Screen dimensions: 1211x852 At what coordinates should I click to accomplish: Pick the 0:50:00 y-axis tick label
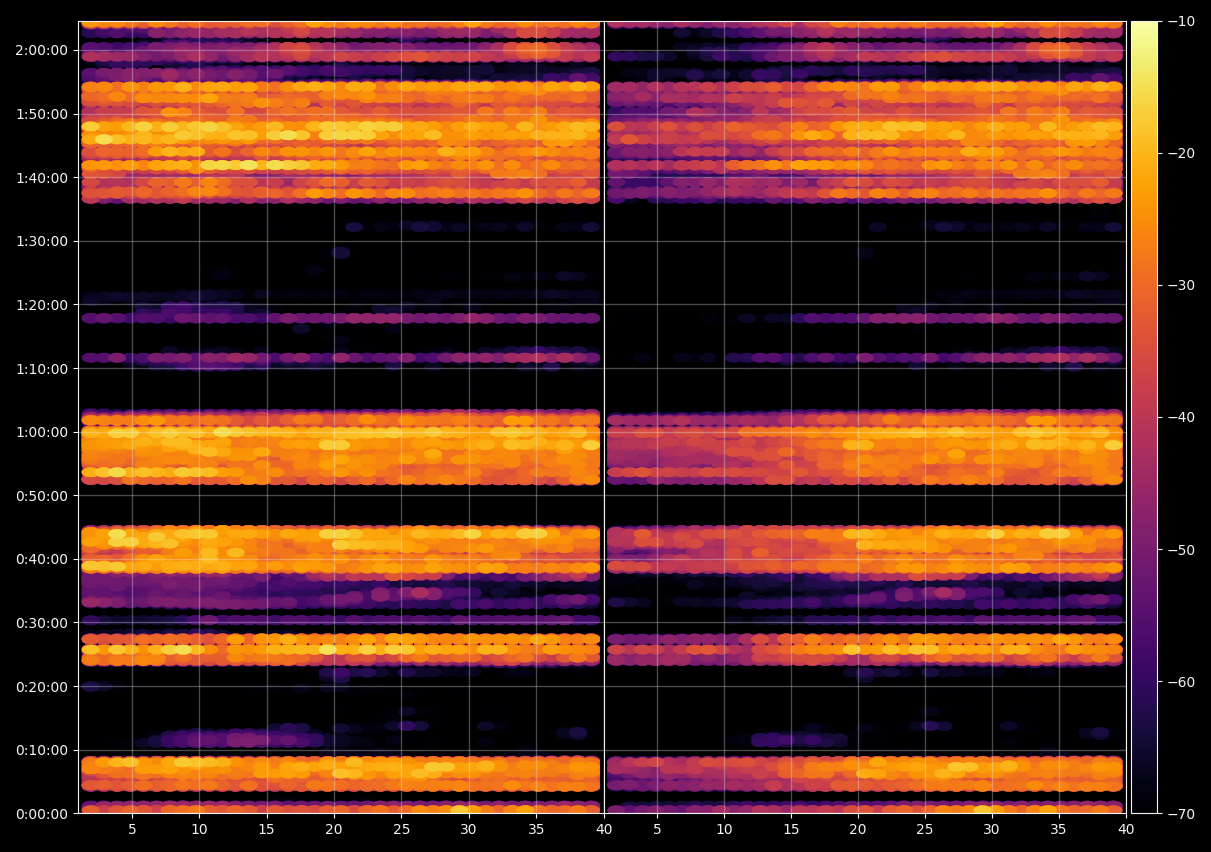pyautogui.click(x=42, y=495)
